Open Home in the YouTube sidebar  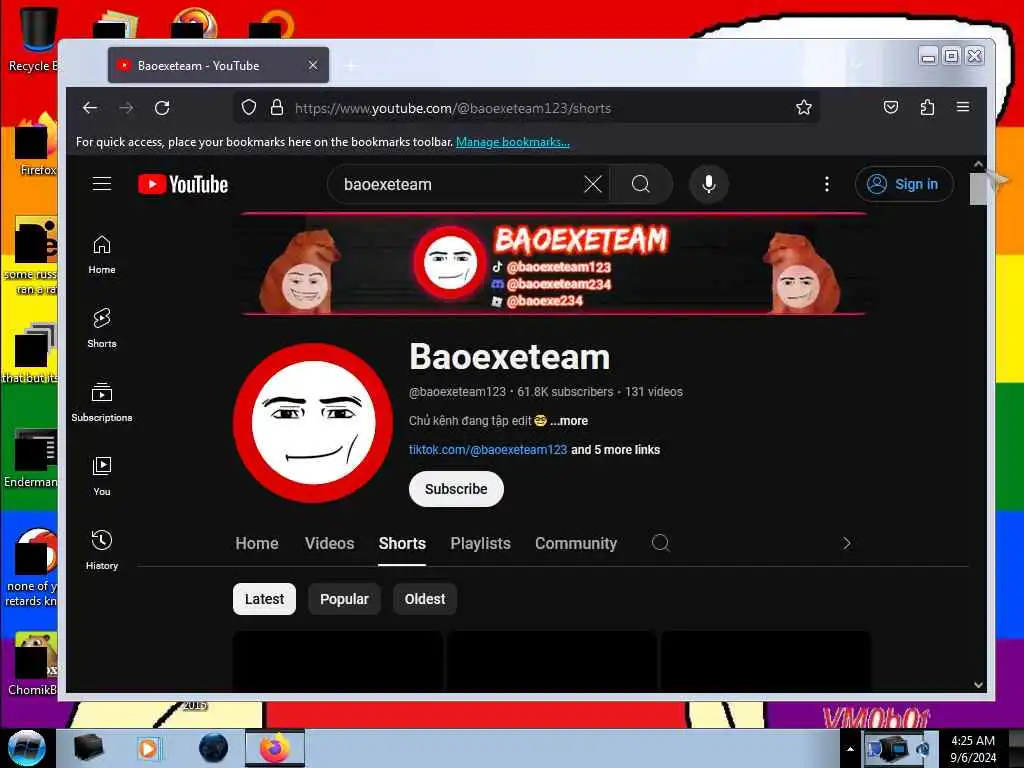[102, 255]
